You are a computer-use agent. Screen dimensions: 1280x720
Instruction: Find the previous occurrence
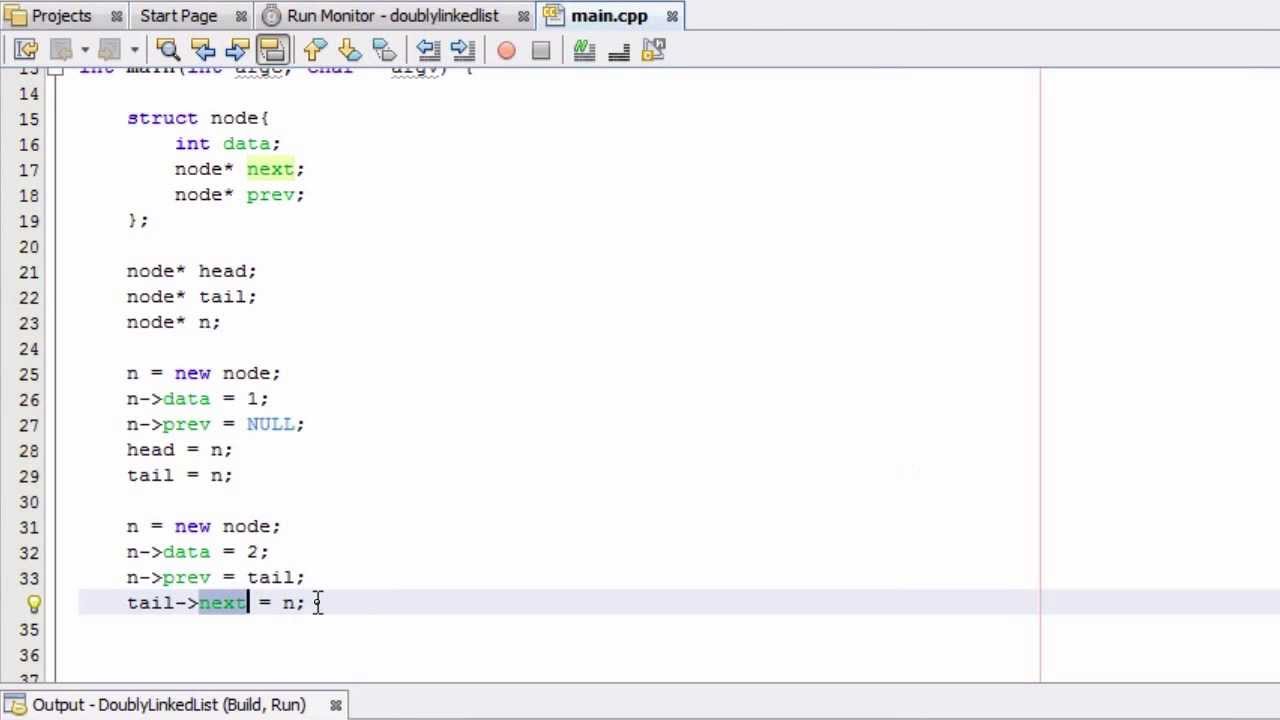pyautogui.click(x=203, y=49)
